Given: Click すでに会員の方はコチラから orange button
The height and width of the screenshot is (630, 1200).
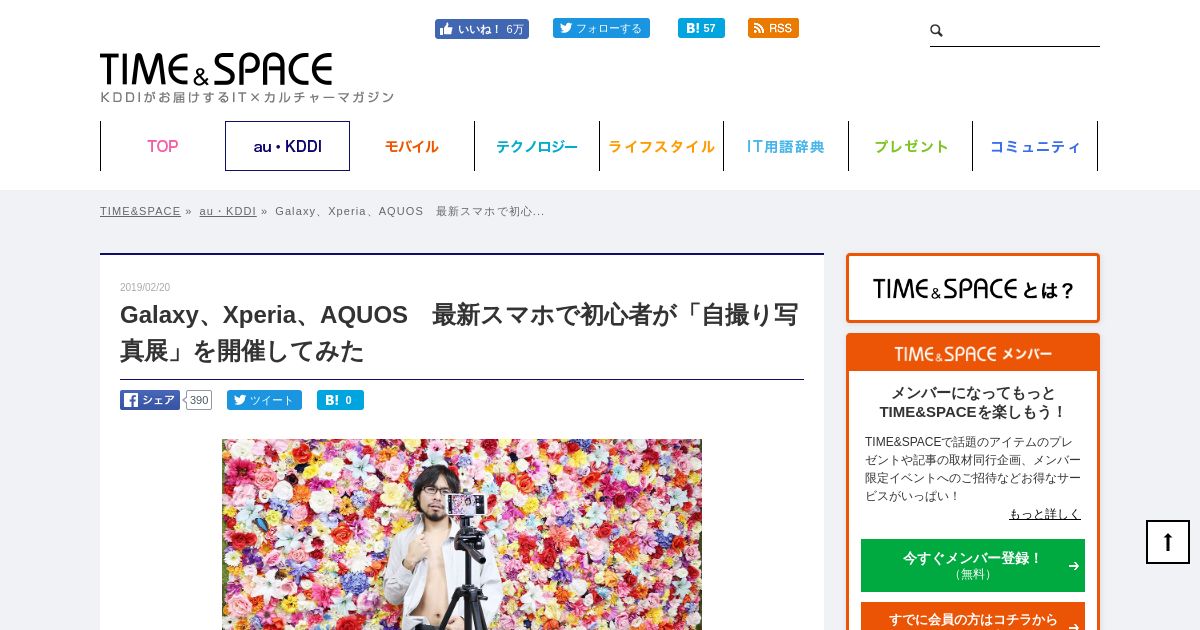Looking at the screenshot, I should click(973, 617).
